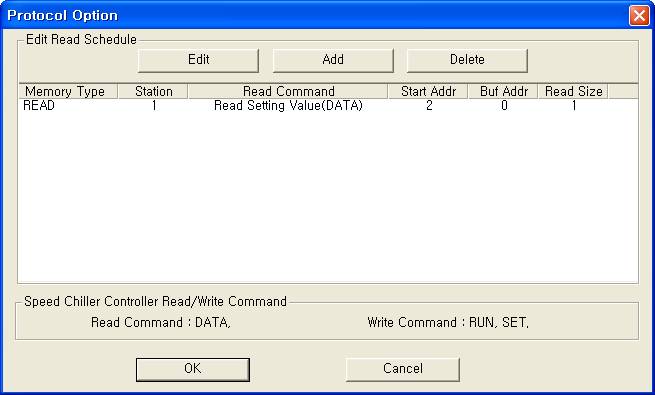Select the Read Setting Value(DATA) cell

[288, 106]
